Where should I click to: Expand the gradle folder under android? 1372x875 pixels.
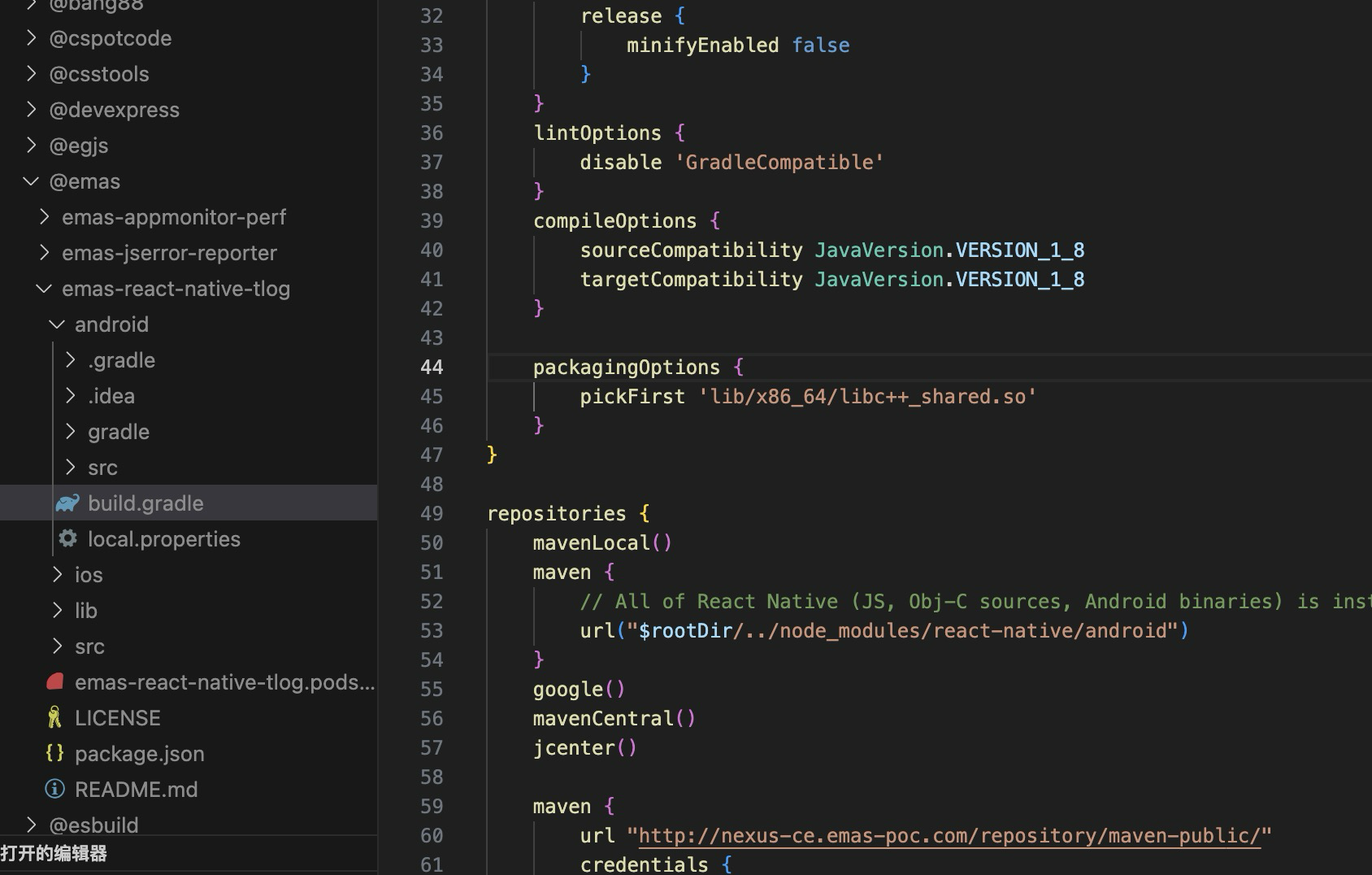click(x=70, y=432)
